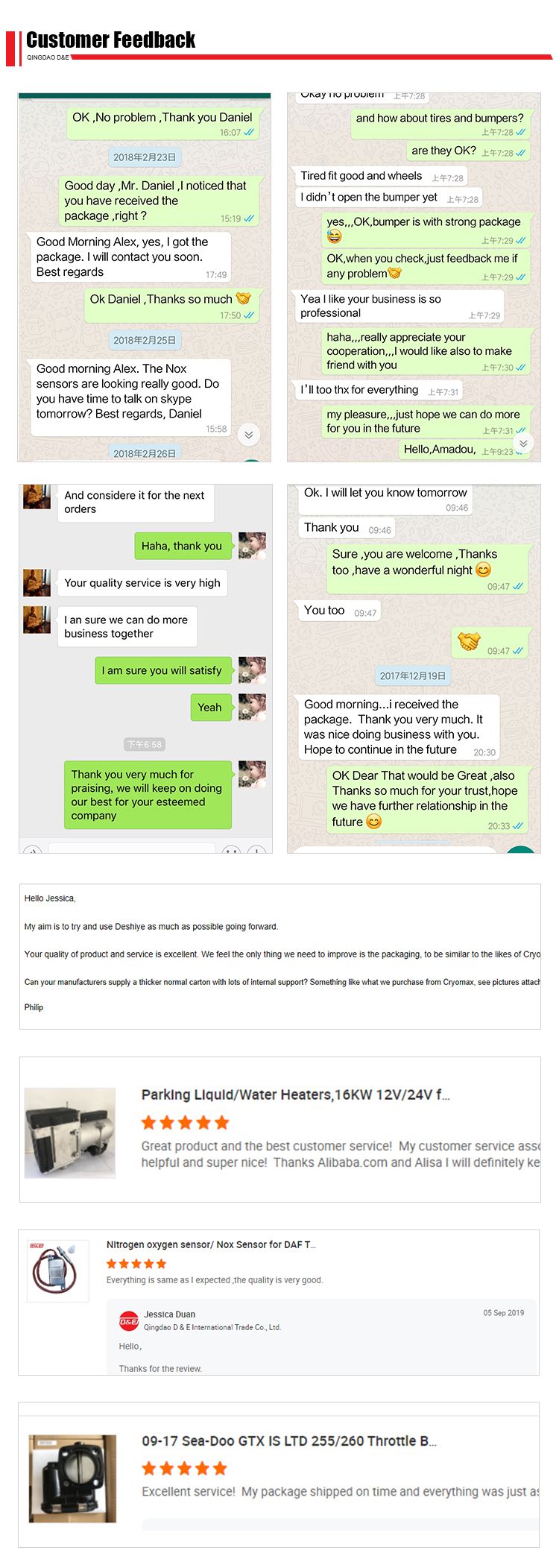This screenshot has height=1568, width=559.
Task: Click emoji button in chat input bar
Action: point(231,850)
